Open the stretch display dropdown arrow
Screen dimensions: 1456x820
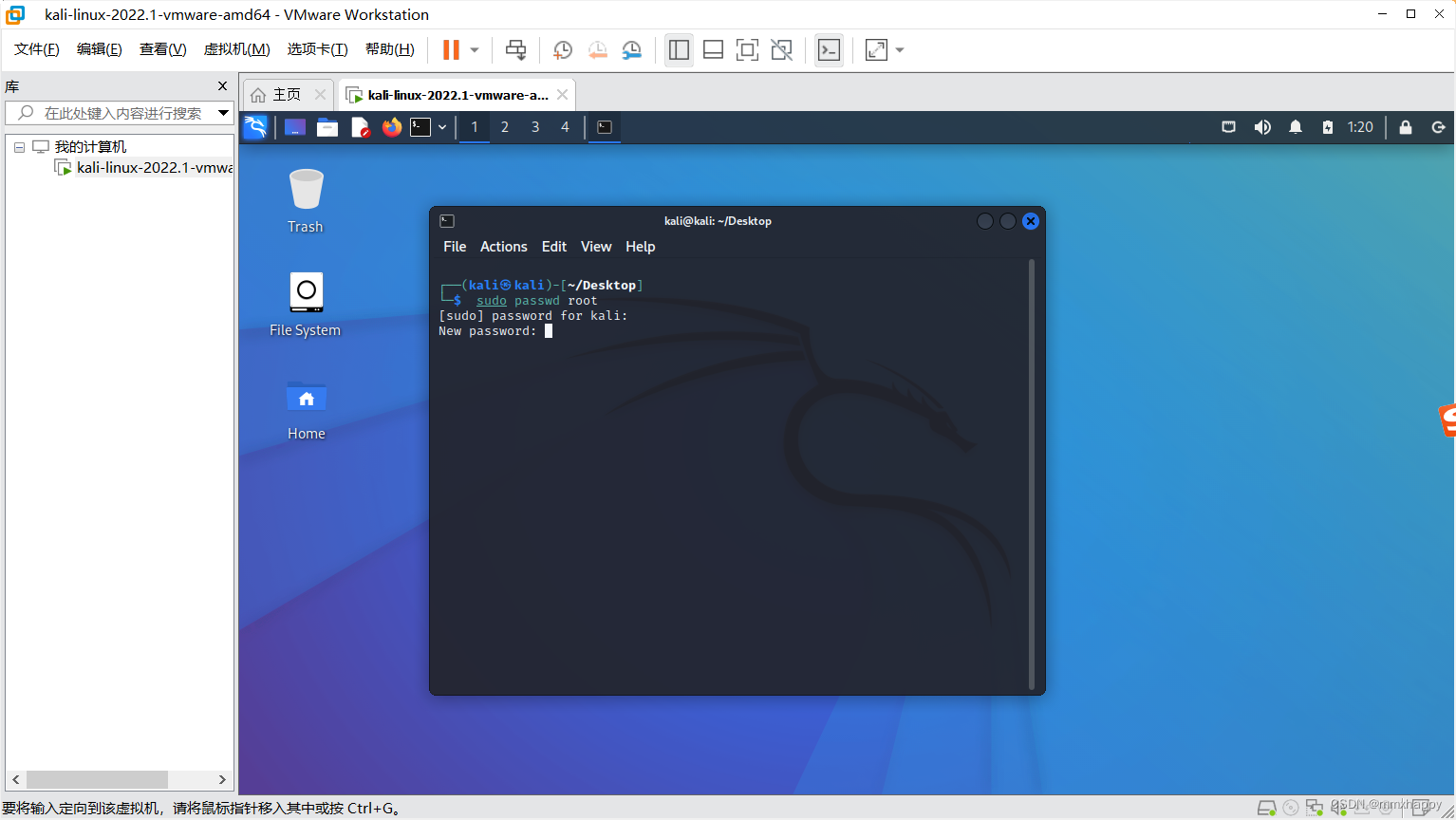tap(900, 50)
